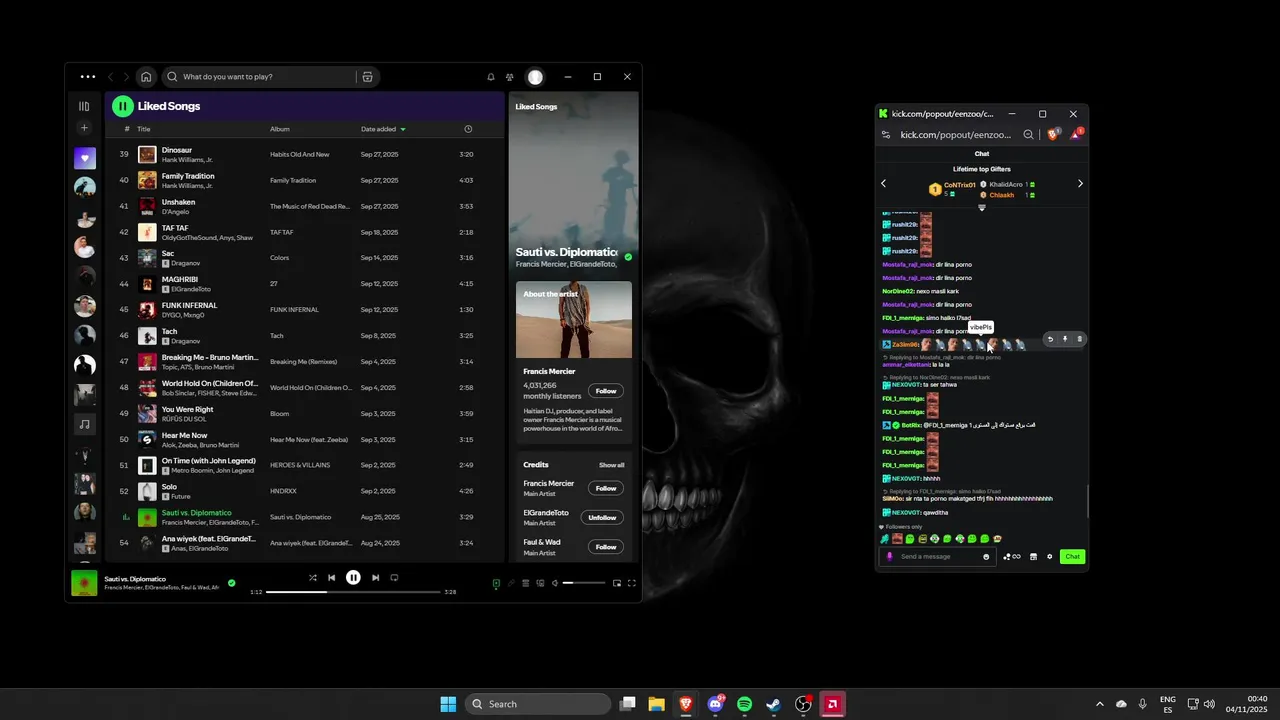Screen dimensions: 1280x720
Task: Select the song Dinosaur
Action: coord(177,150)
